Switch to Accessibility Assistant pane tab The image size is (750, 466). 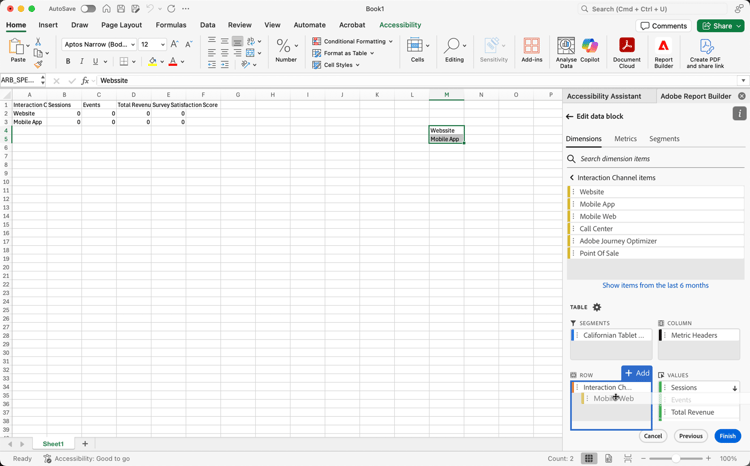tap(604, 96)
